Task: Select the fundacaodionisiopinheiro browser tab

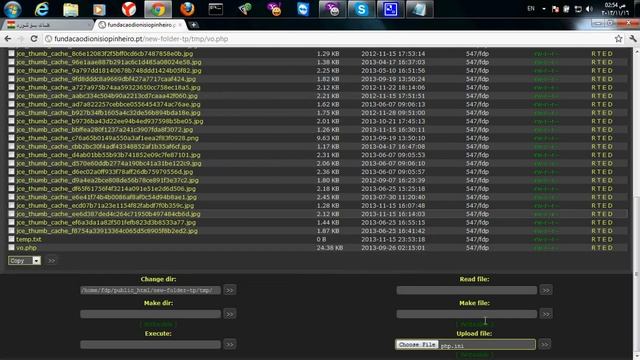Action: click(141, 25)
